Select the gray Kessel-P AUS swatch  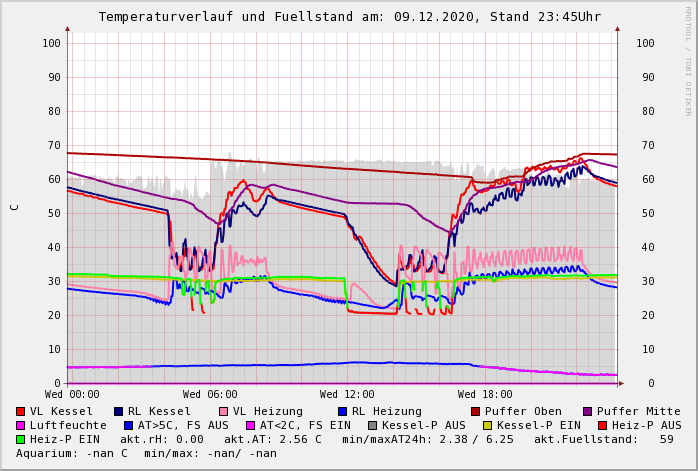point(374,425)
